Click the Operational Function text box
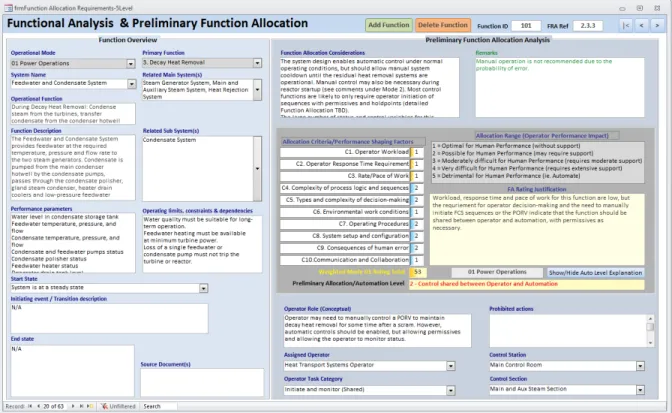The image size is (672, 413). tap(73, 114)
